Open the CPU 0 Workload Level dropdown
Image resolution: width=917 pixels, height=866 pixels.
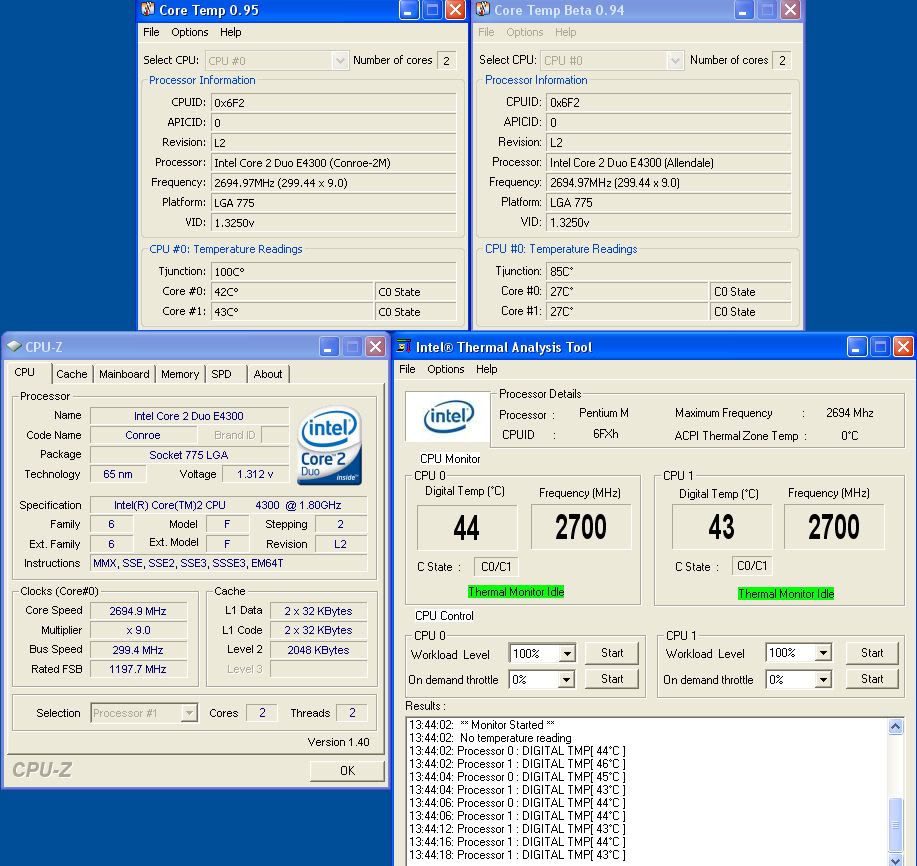tap(567, 654)
